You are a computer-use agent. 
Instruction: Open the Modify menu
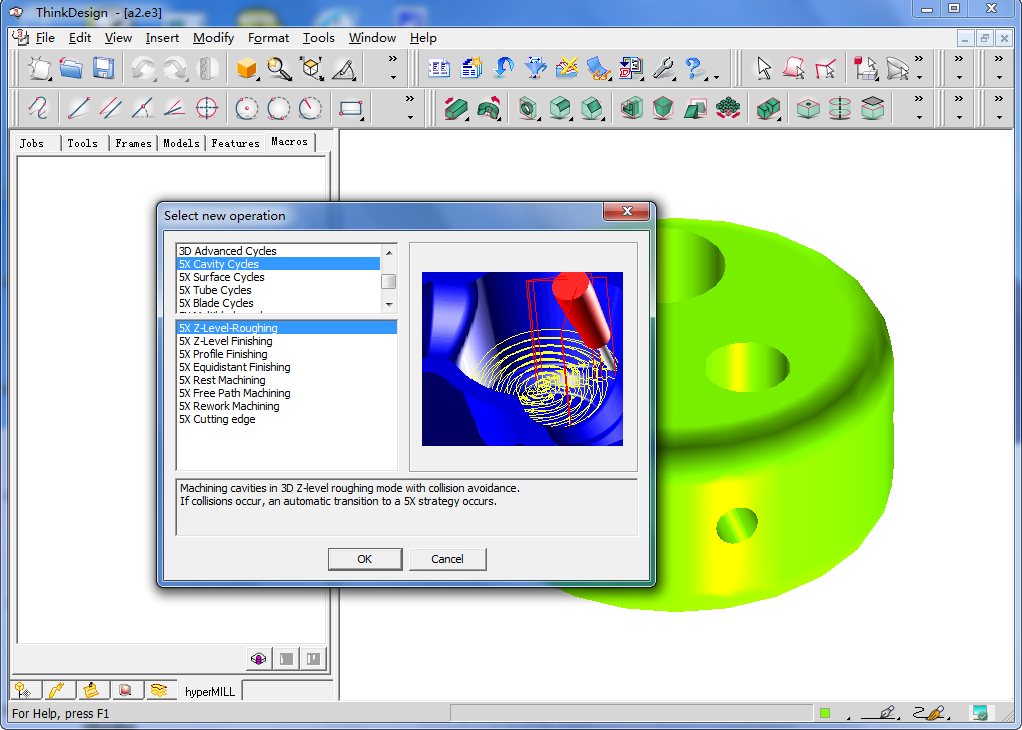tap(213, 38)
